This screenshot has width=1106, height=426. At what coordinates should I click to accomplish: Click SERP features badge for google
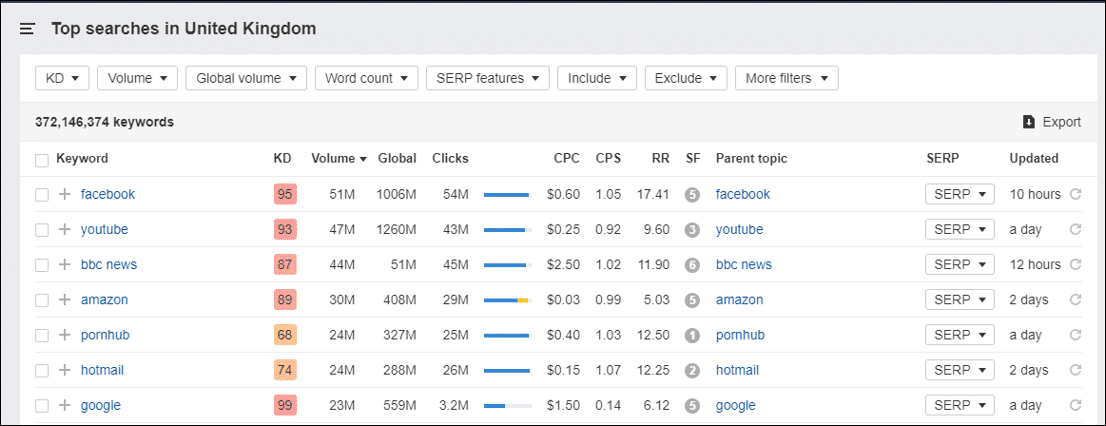click(x=693, y=406)
